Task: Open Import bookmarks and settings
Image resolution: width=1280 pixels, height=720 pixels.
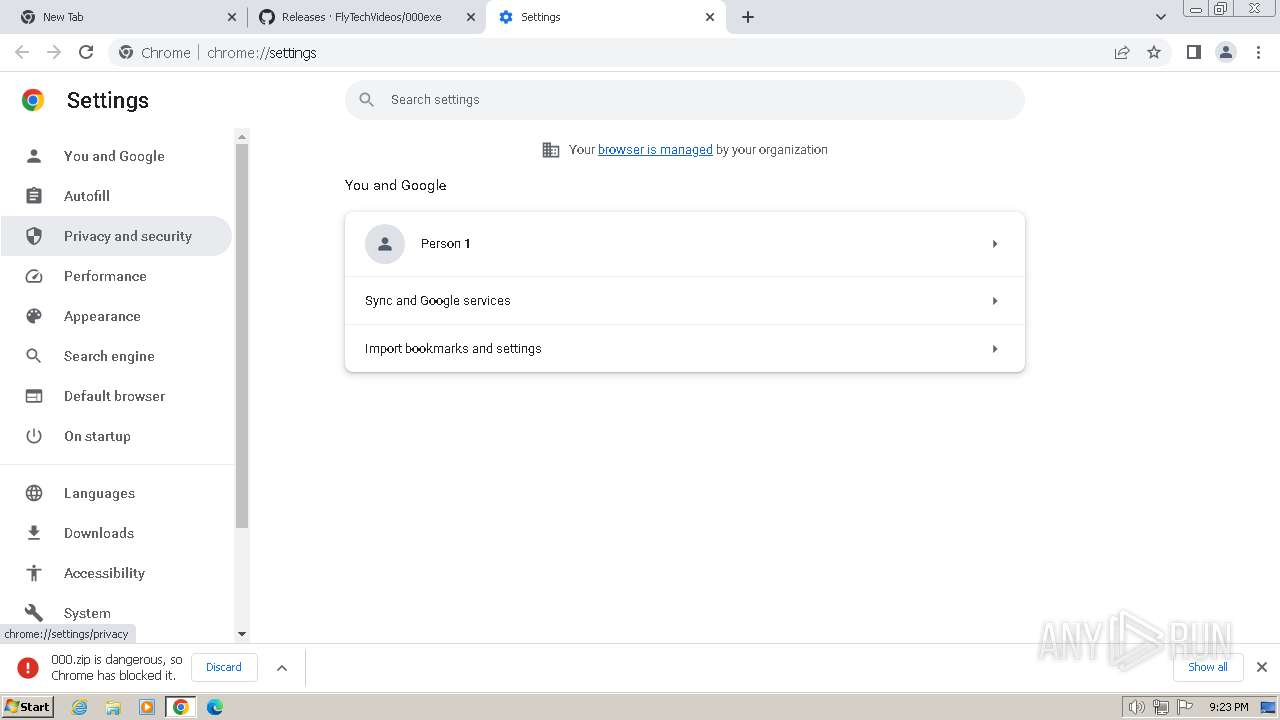Action: pyautogui.click(x=685, y=349)
